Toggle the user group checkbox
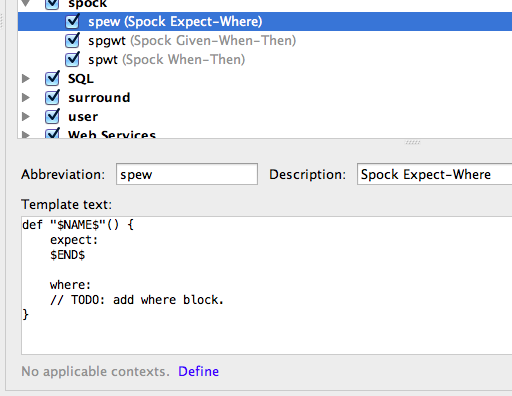Screen dimensions: 512x396 click(x=52, y=117)
